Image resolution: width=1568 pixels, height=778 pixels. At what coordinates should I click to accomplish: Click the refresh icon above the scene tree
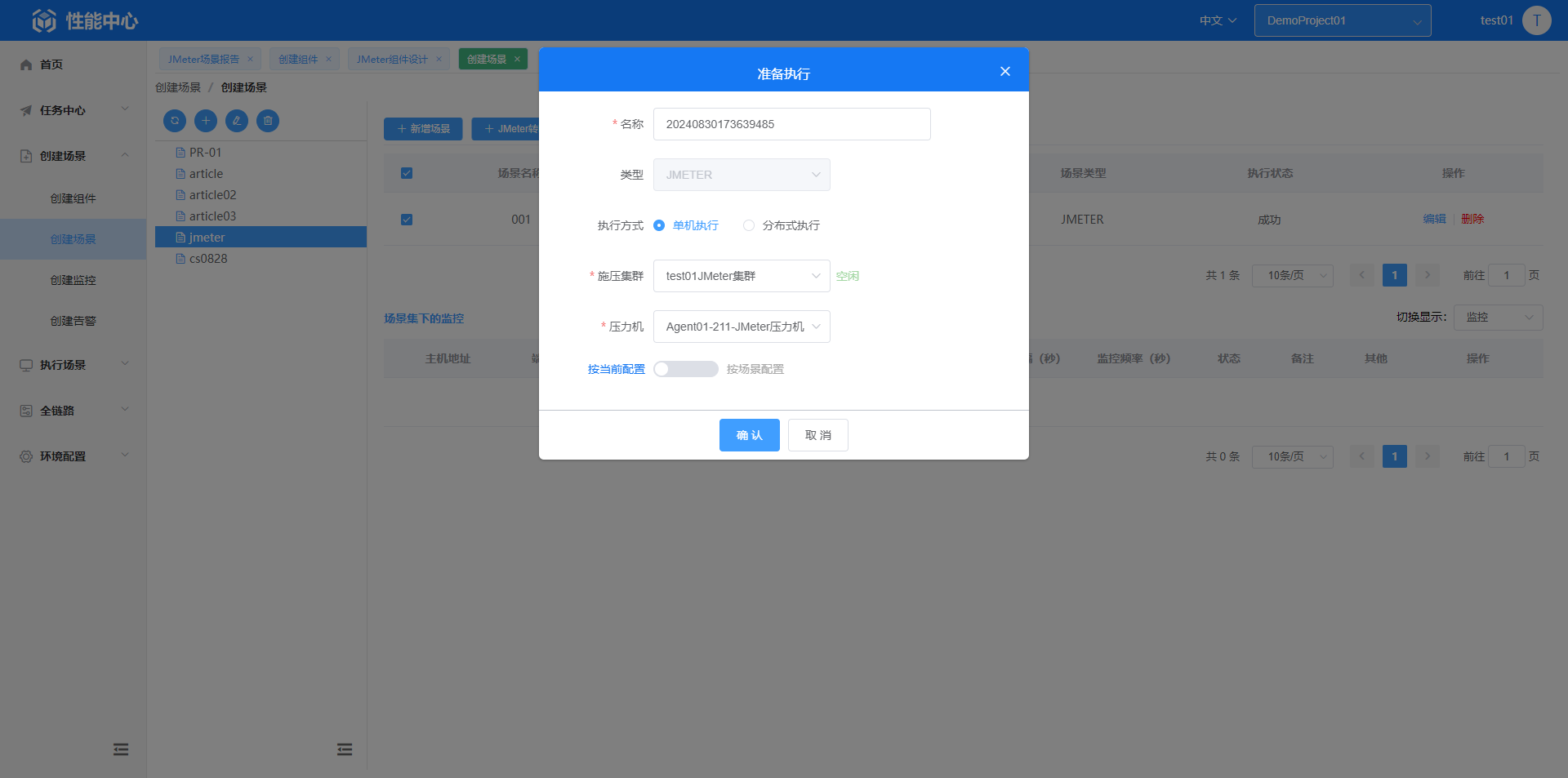[x=175, y=121]
